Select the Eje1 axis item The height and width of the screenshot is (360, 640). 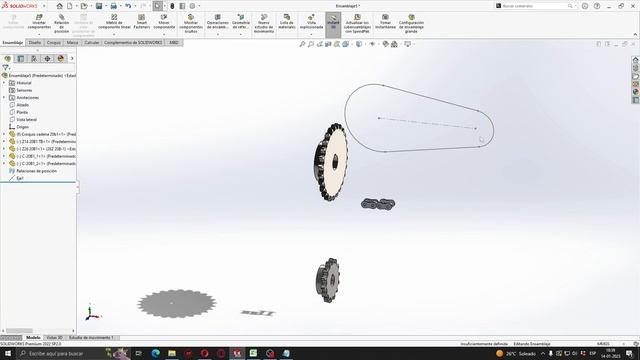20,178
